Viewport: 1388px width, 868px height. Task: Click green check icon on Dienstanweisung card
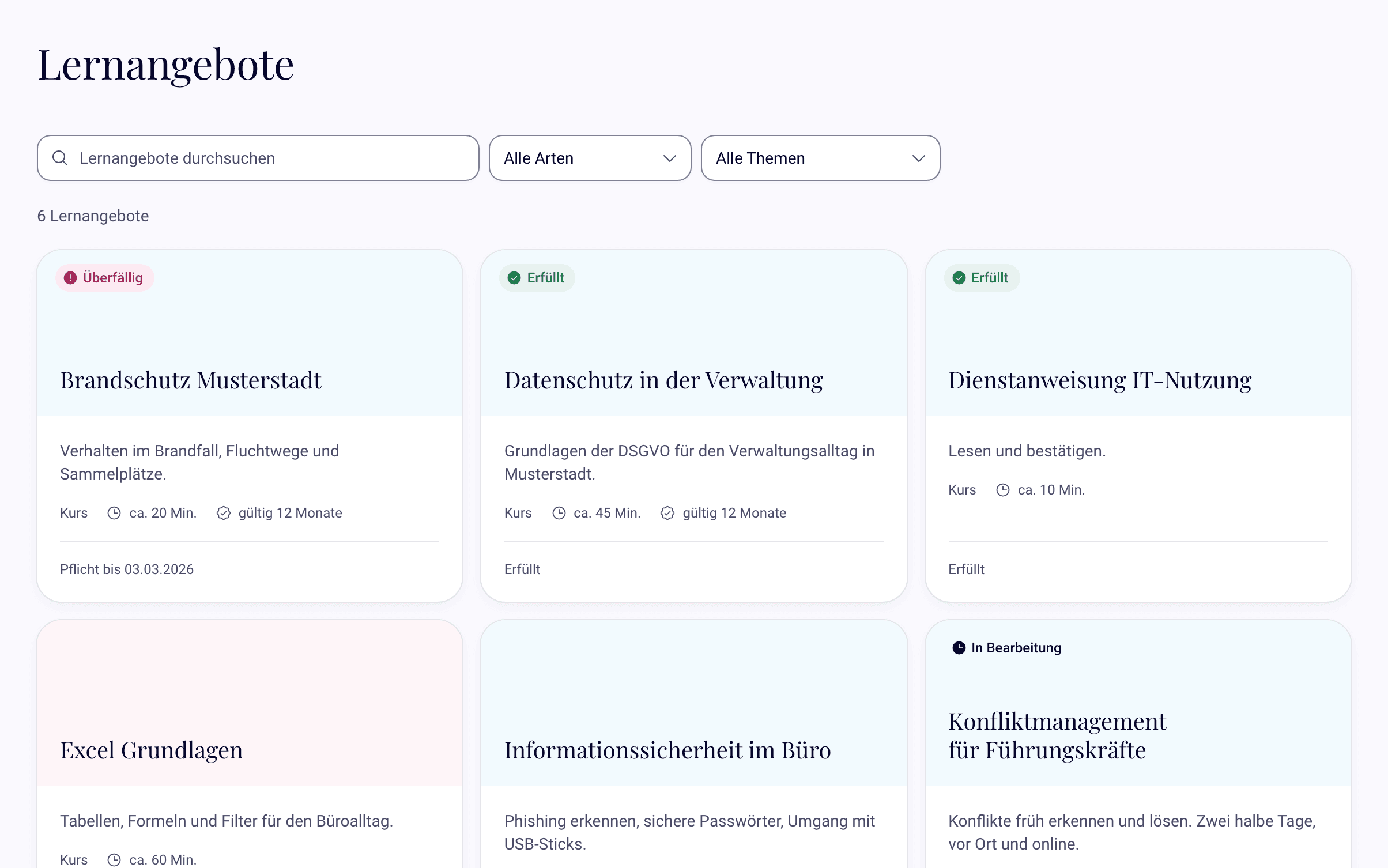[959, 278]
